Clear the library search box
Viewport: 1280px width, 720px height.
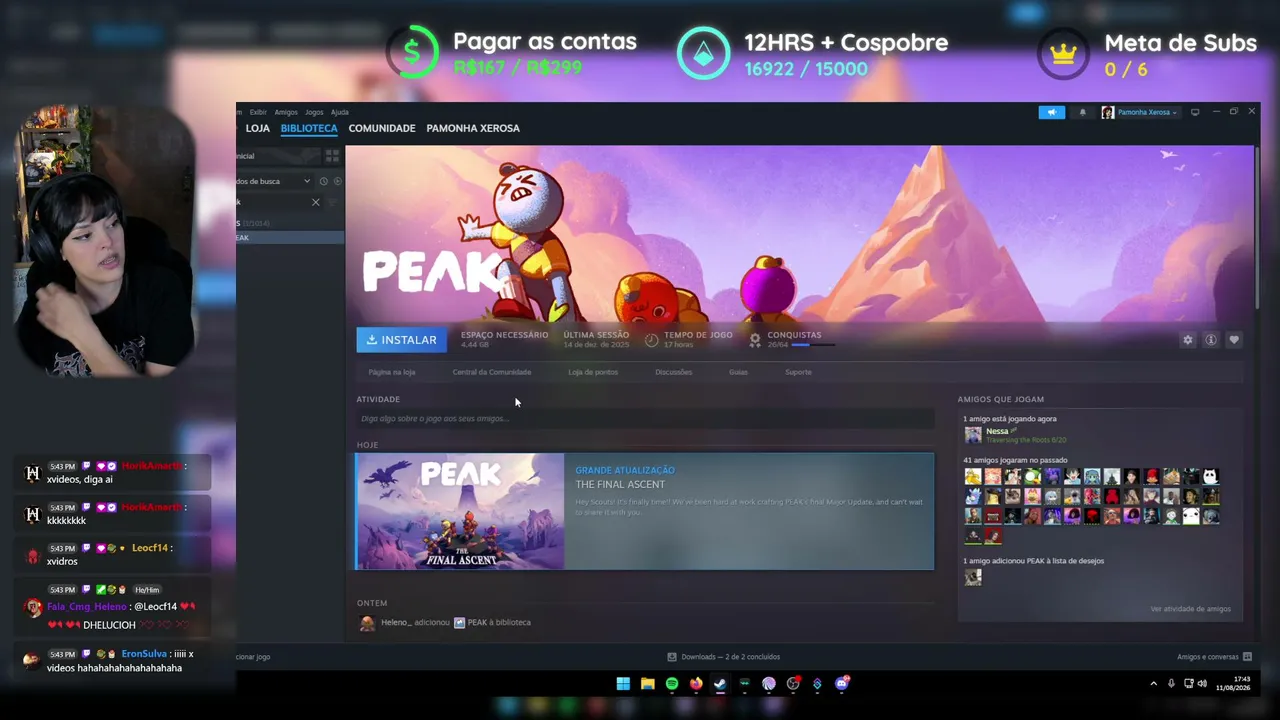point(315,202)
